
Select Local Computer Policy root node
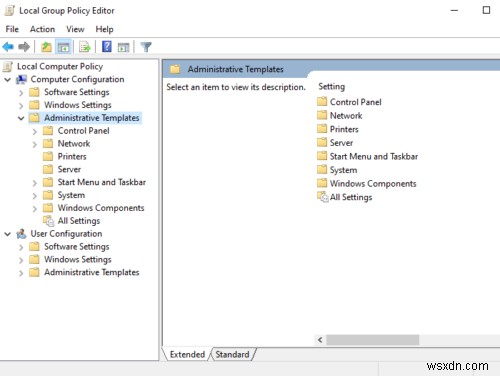click(60, 66)
